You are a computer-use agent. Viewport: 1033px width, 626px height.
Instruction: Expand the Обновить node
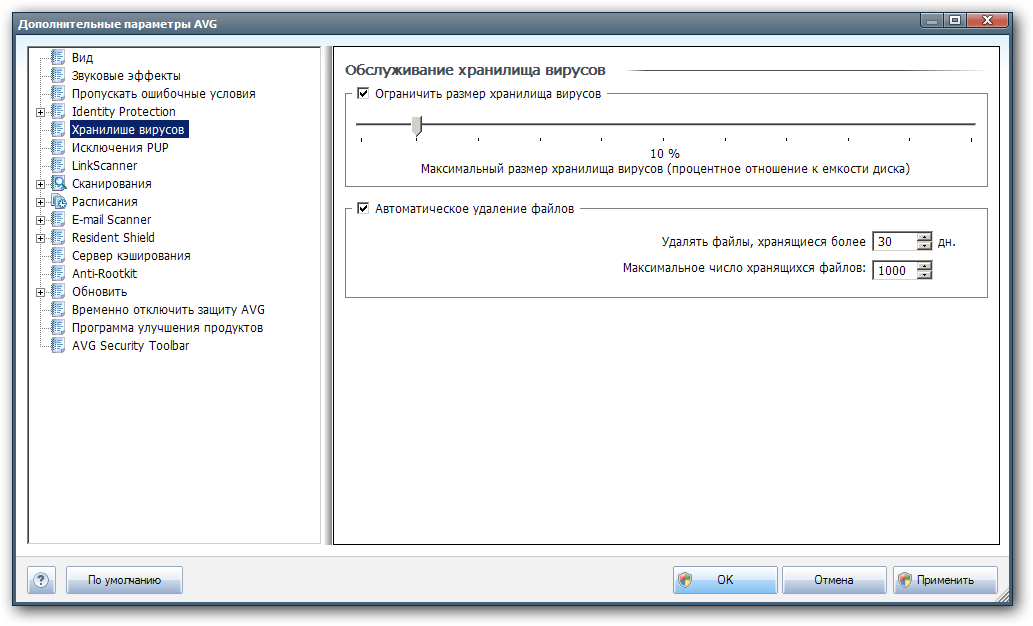[40, 293]
